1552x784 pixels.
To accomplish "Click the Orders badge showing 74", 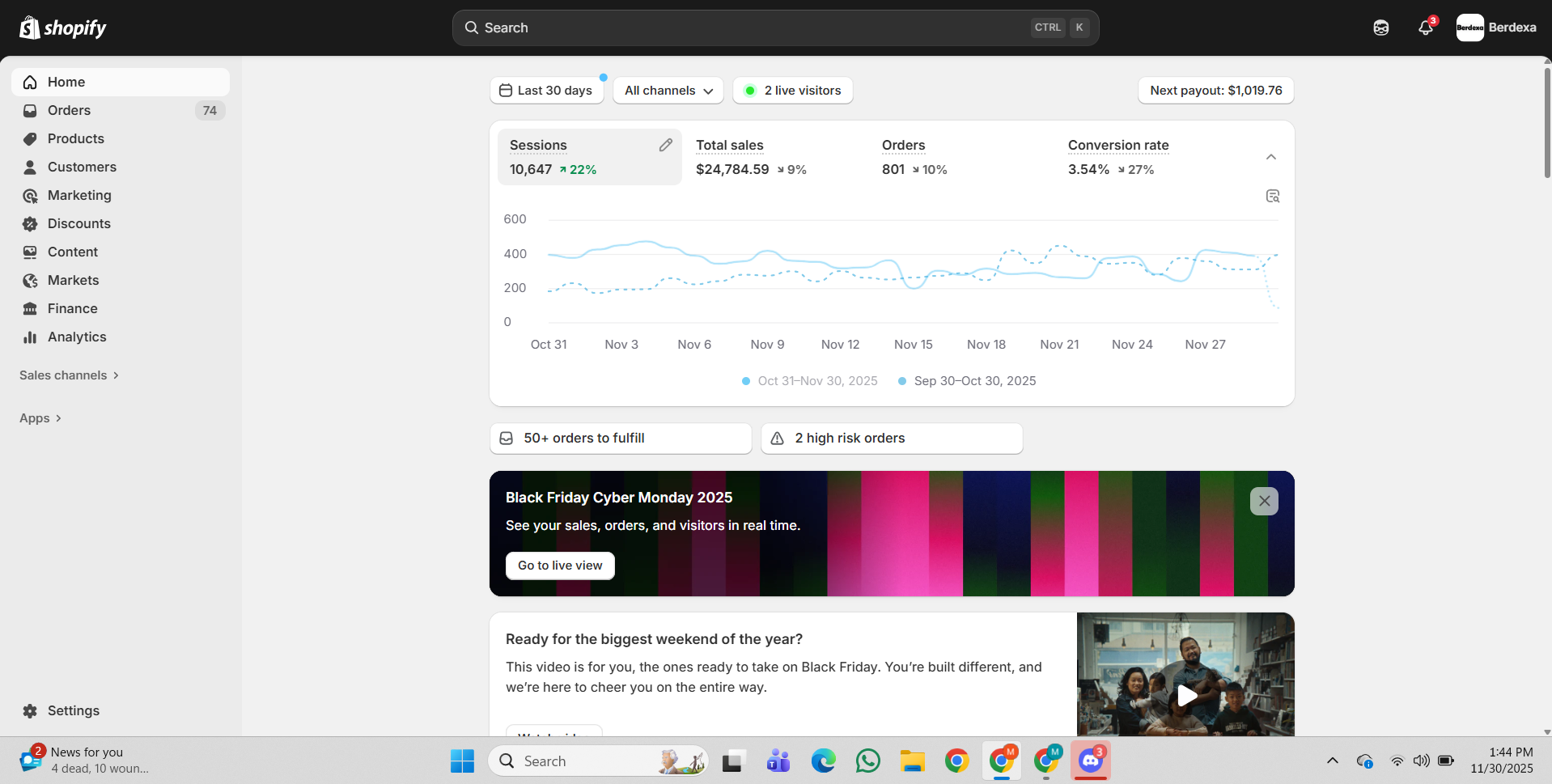I will 210,110.
